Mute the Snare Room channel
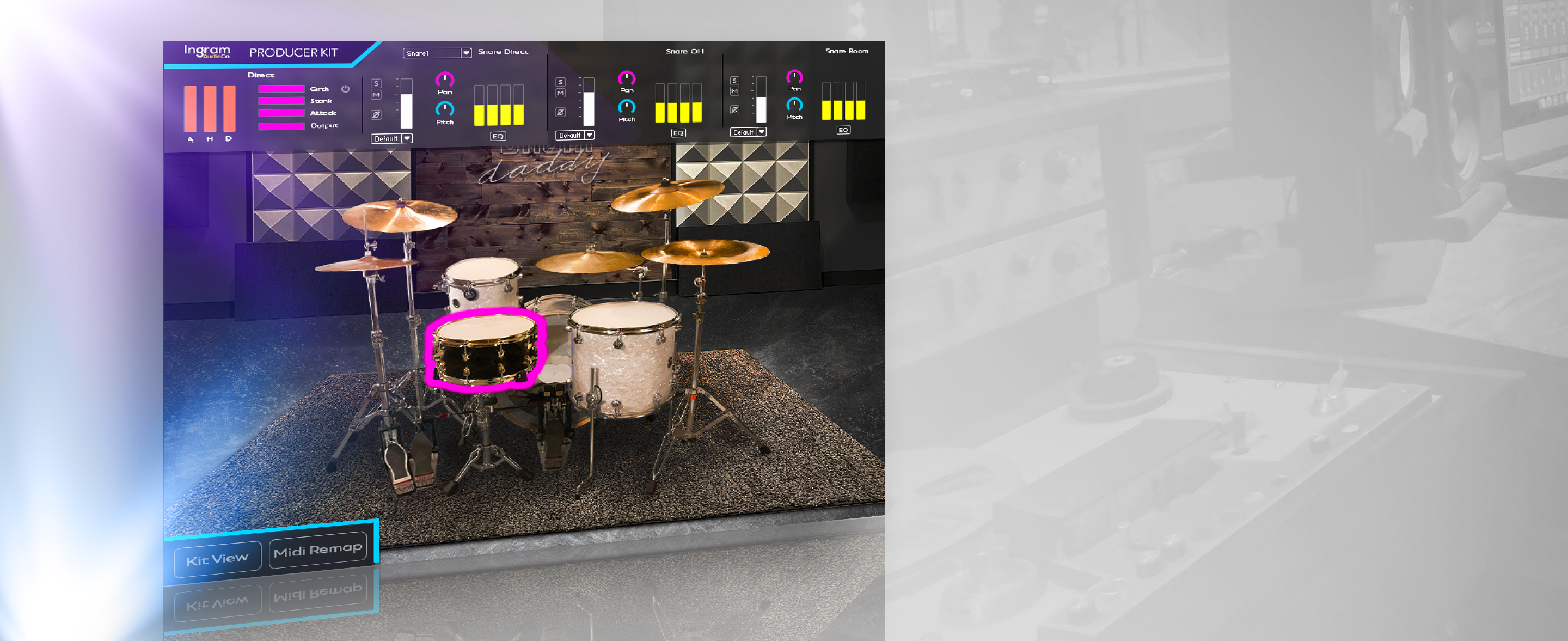Image resolution: width=1568 pixels, height=641 pixels. point(734,91)
